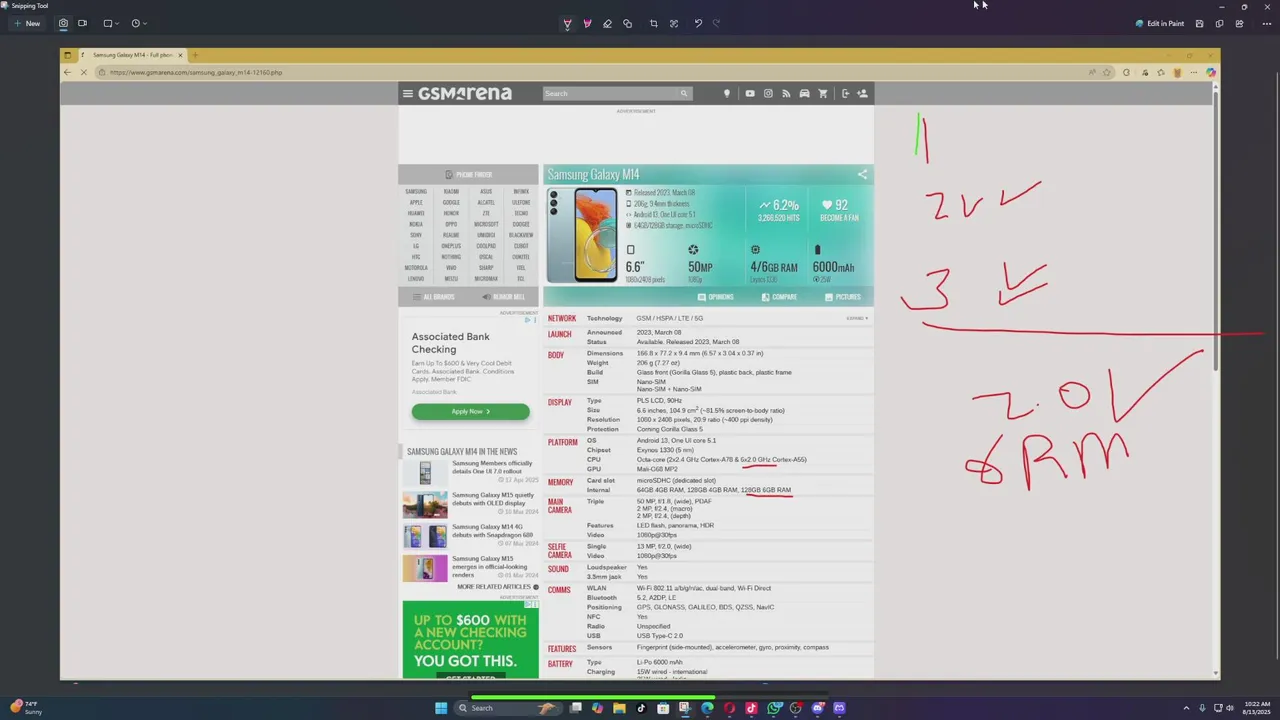Screen dimensions: 1280x720
Task: Open All Brands list
Action: tap(433, 297)
